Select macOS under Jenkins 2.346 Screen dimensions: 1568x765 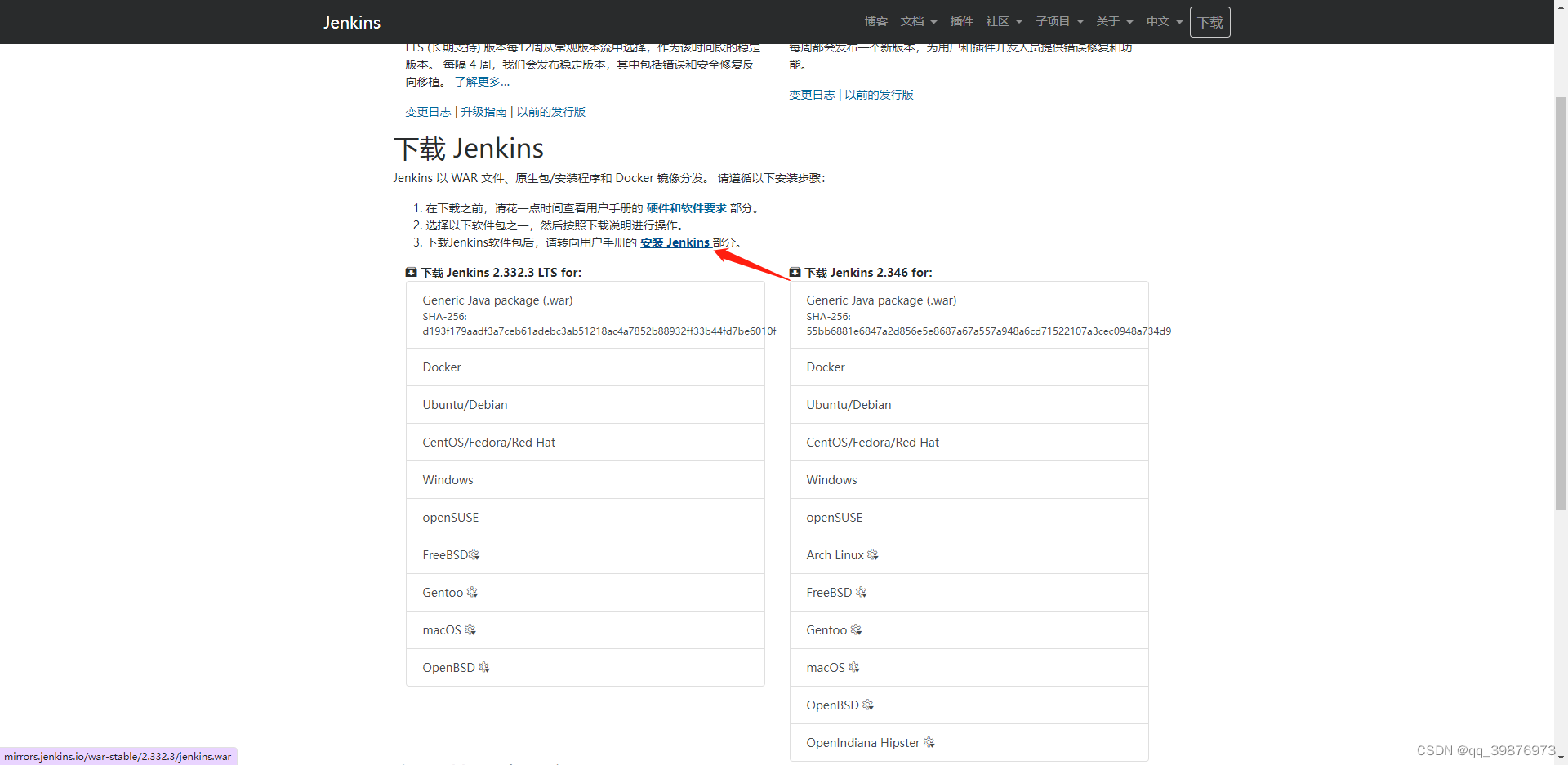point(969,668)
